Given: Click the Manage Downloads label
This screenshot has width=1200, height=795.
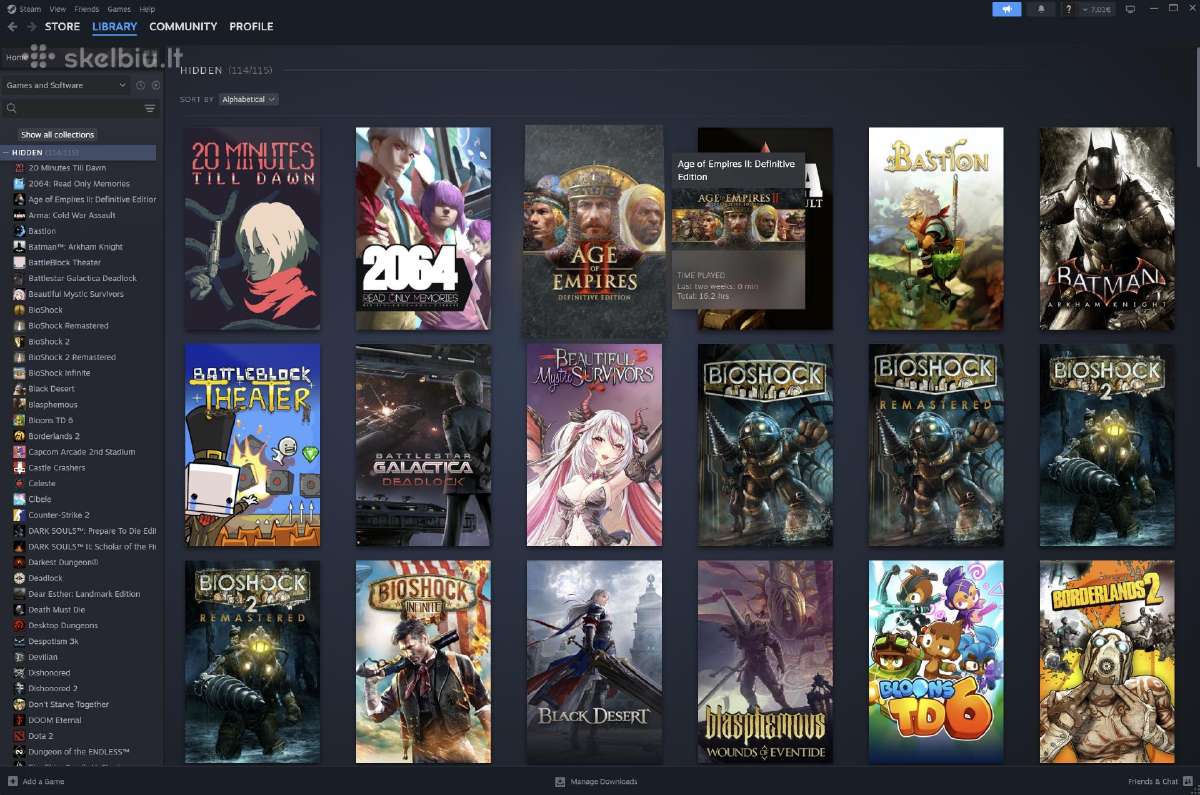Looking at the screenshot, I should pyautogui.click(x=603, y=781).
